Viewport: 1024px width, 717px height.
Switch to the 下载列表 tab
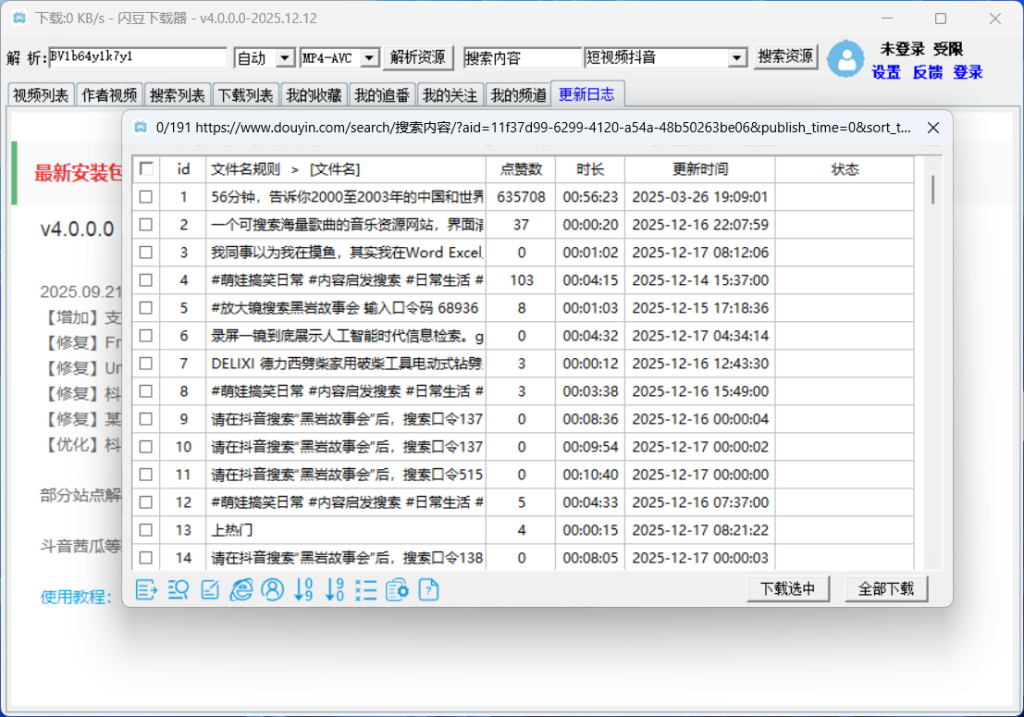[x=245, y=96]
